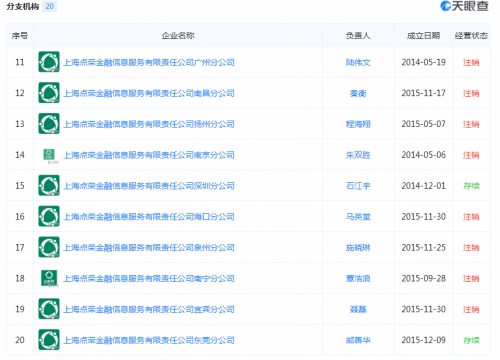Open the 负责人 name link in row 11
This screenshot has width=500, height=360.
(x=358, y=62)
